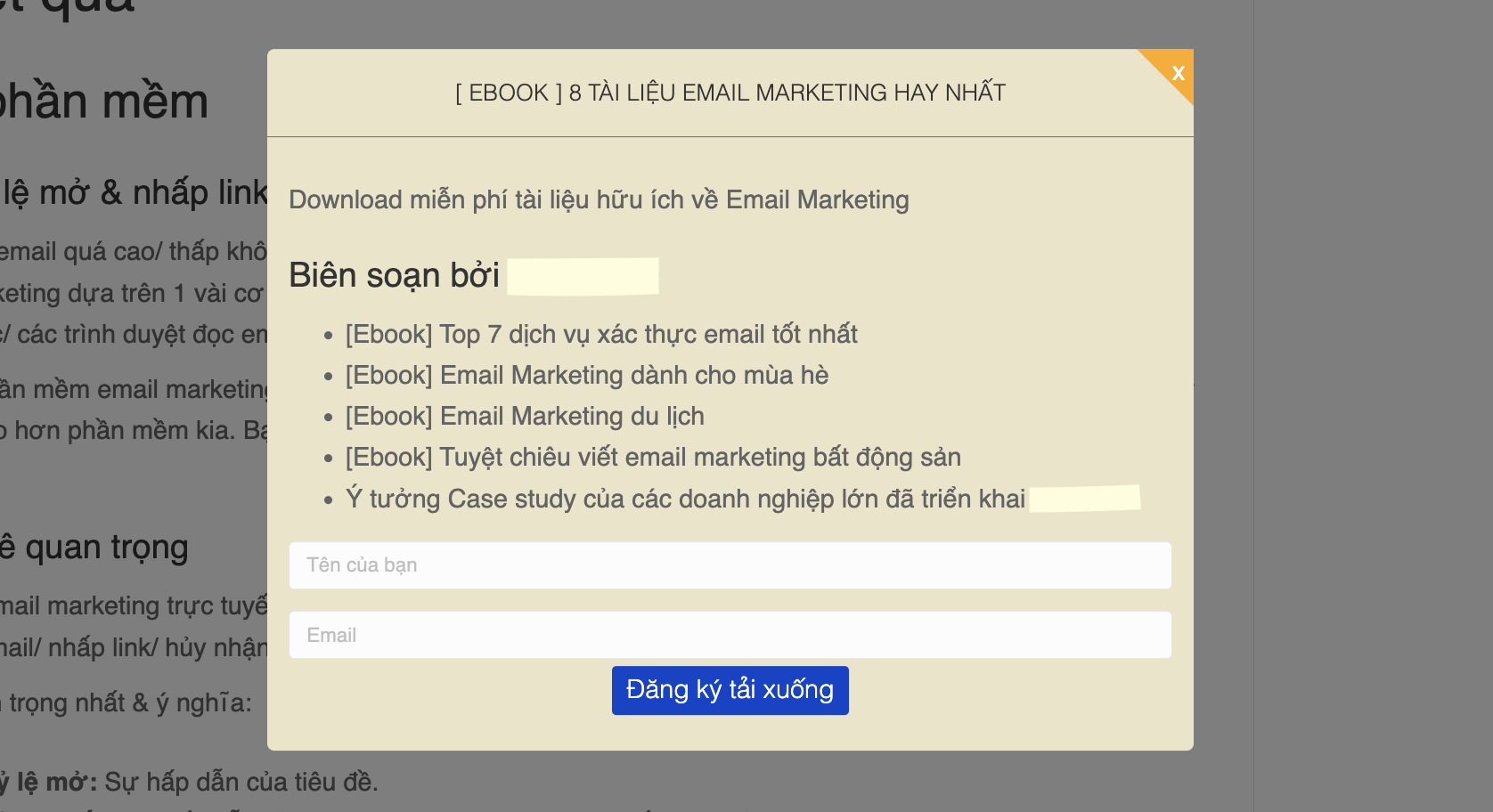Click the highlighted box after 'đã triển khai'
Viewport: 1493px width, 812px height.
1084,499
